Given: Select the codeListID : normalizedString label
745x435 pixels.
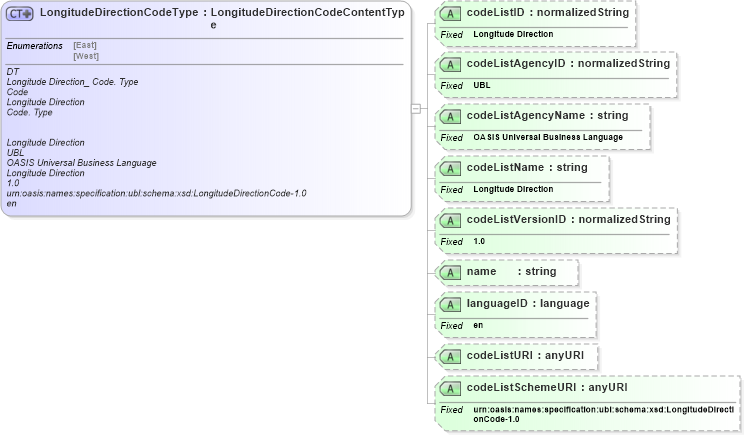Looking at the screenshot, I should [548, 12].
